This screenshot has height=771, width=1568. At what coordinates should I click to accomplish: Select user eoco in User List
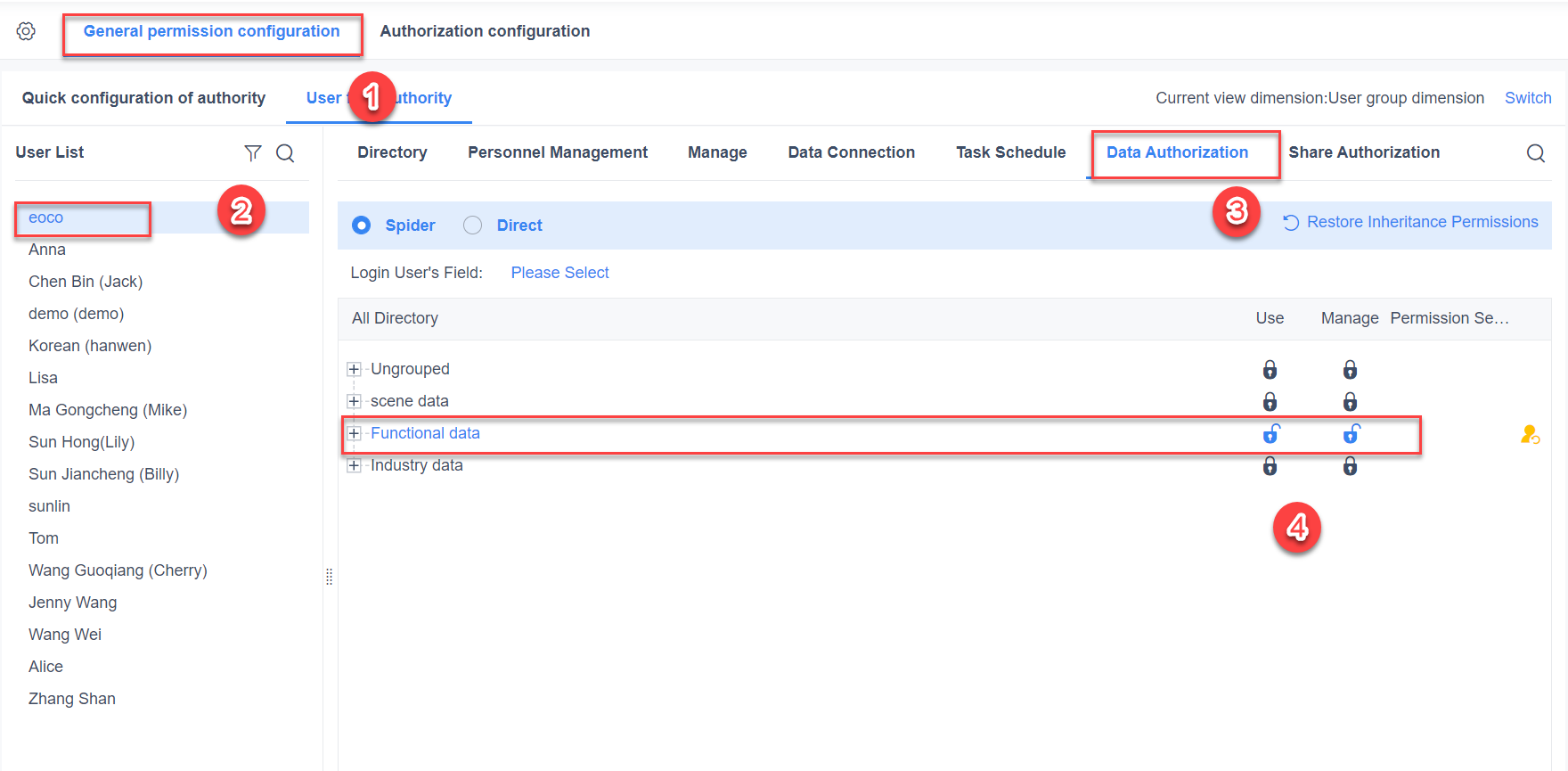pos(162,217)
